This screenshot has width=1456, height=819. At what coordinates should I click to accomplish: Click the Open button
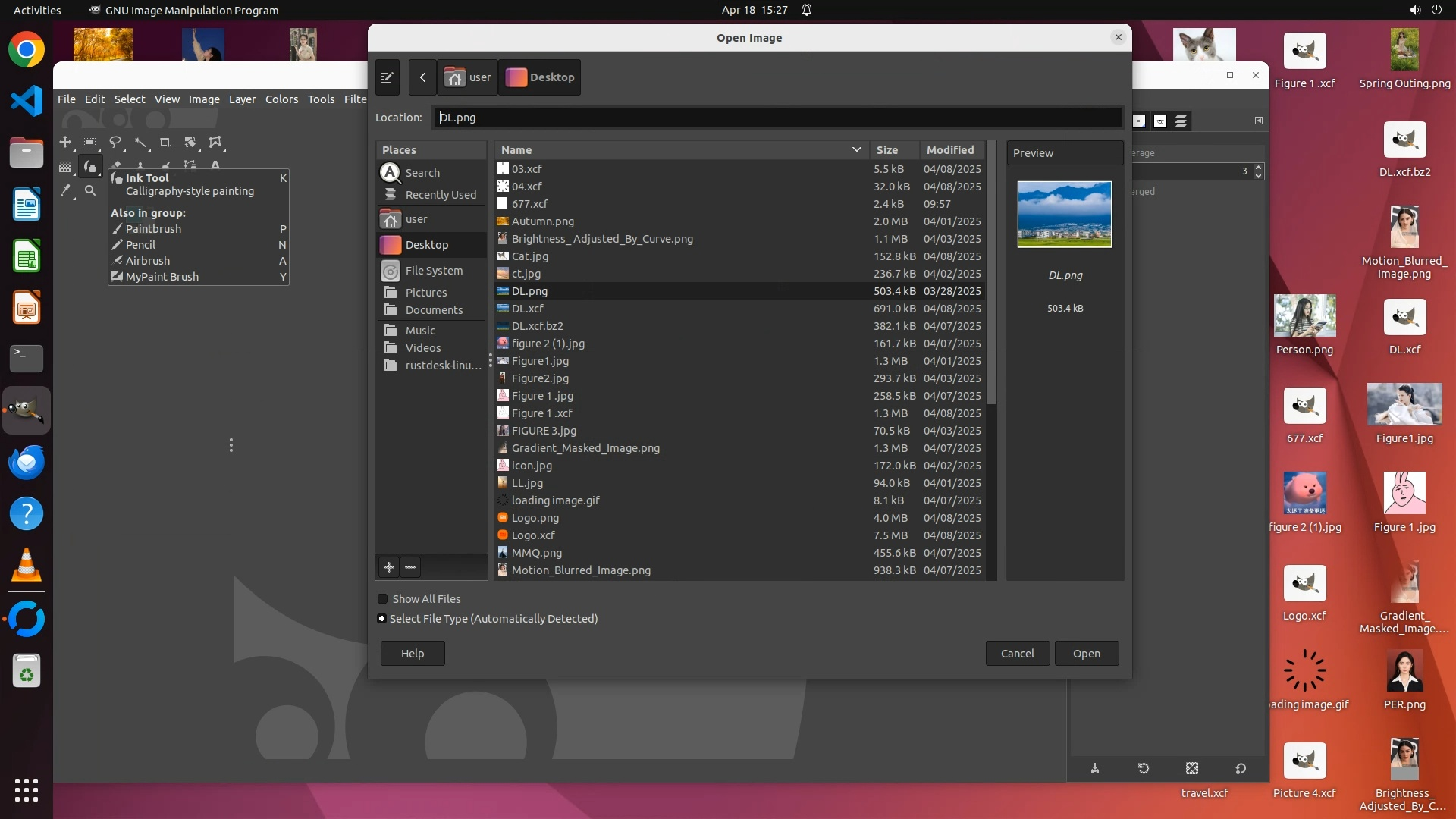[1086, 654]
